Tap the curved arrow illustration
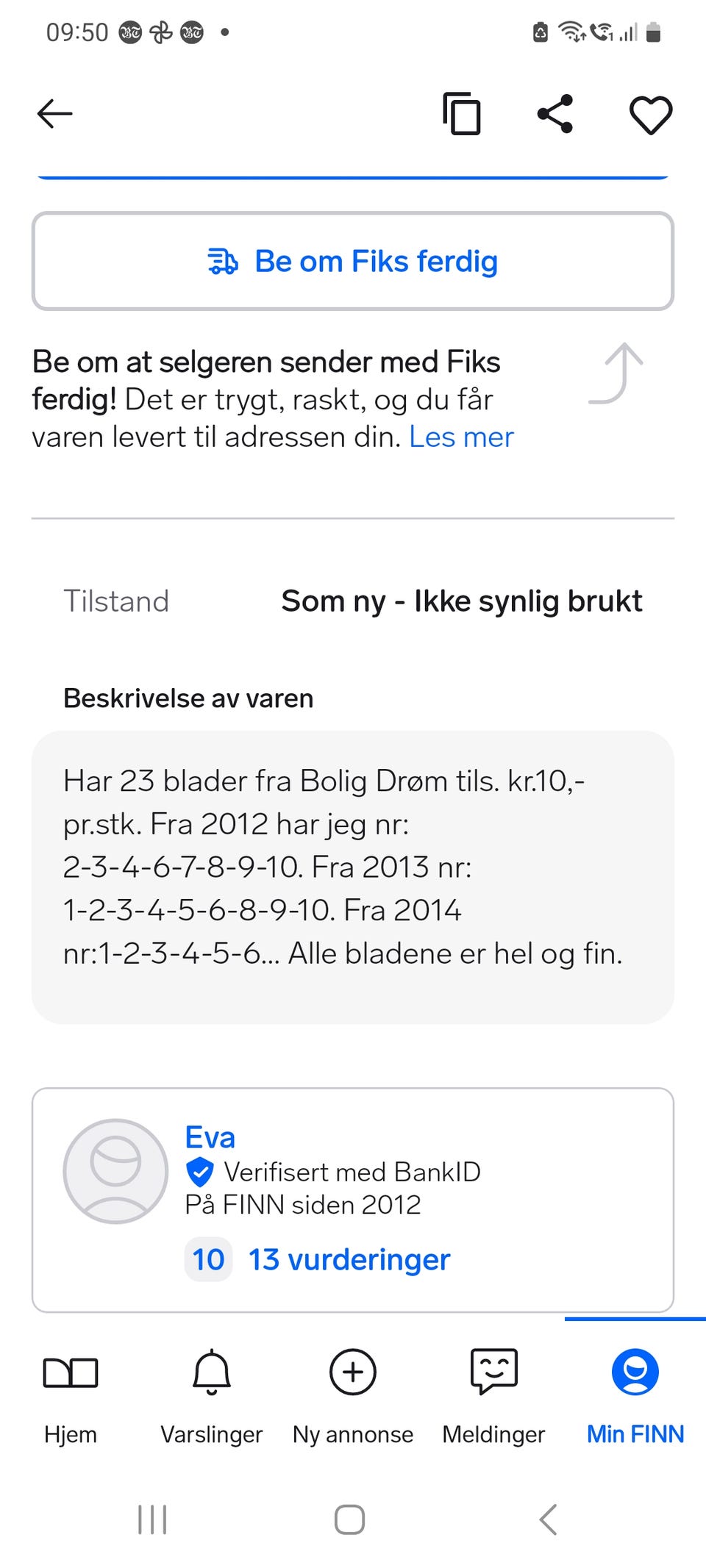Viewport: 706px width, 1568px height. click(617, 373)
